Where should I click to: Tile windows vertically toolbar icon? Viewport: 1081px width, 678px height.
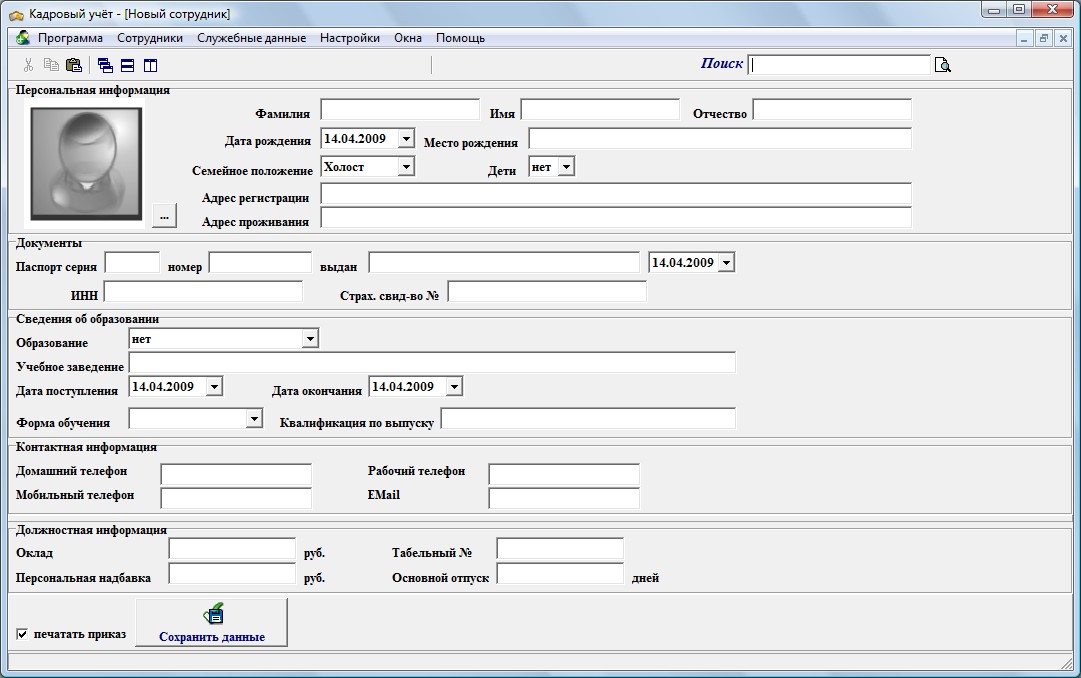click(150, 66)
